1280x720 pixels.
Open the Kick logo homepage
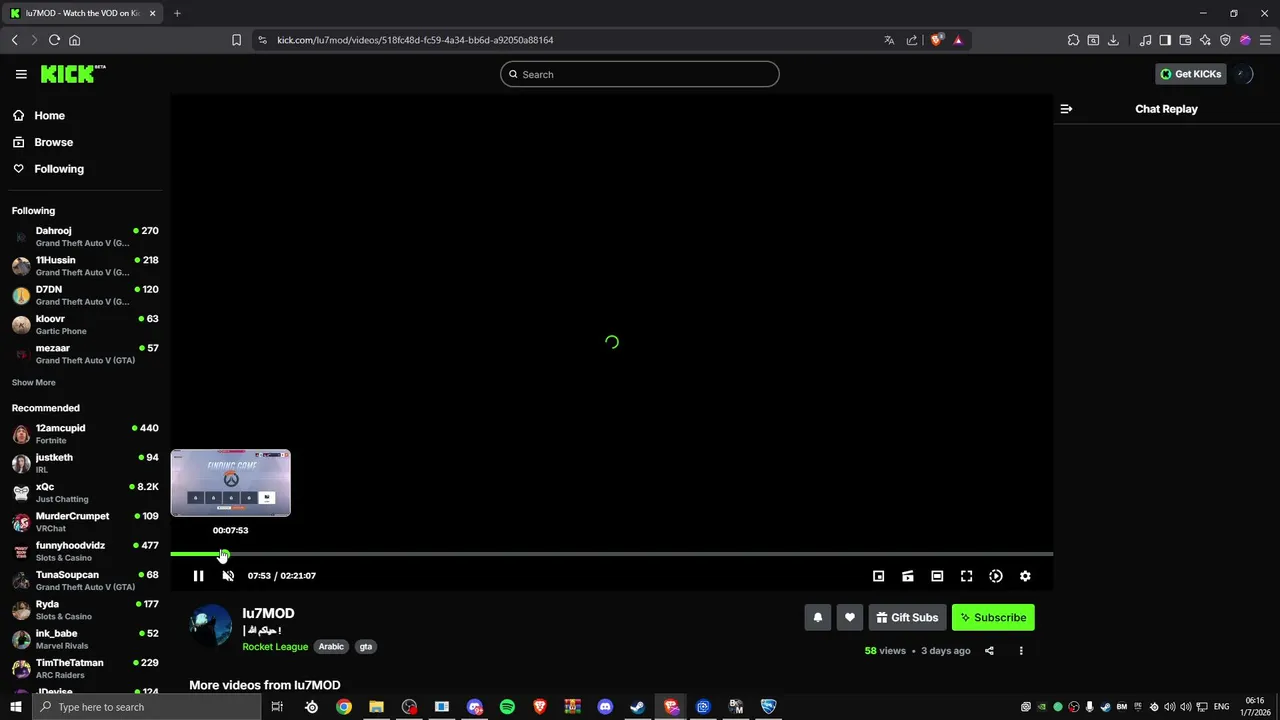(72, 74)
